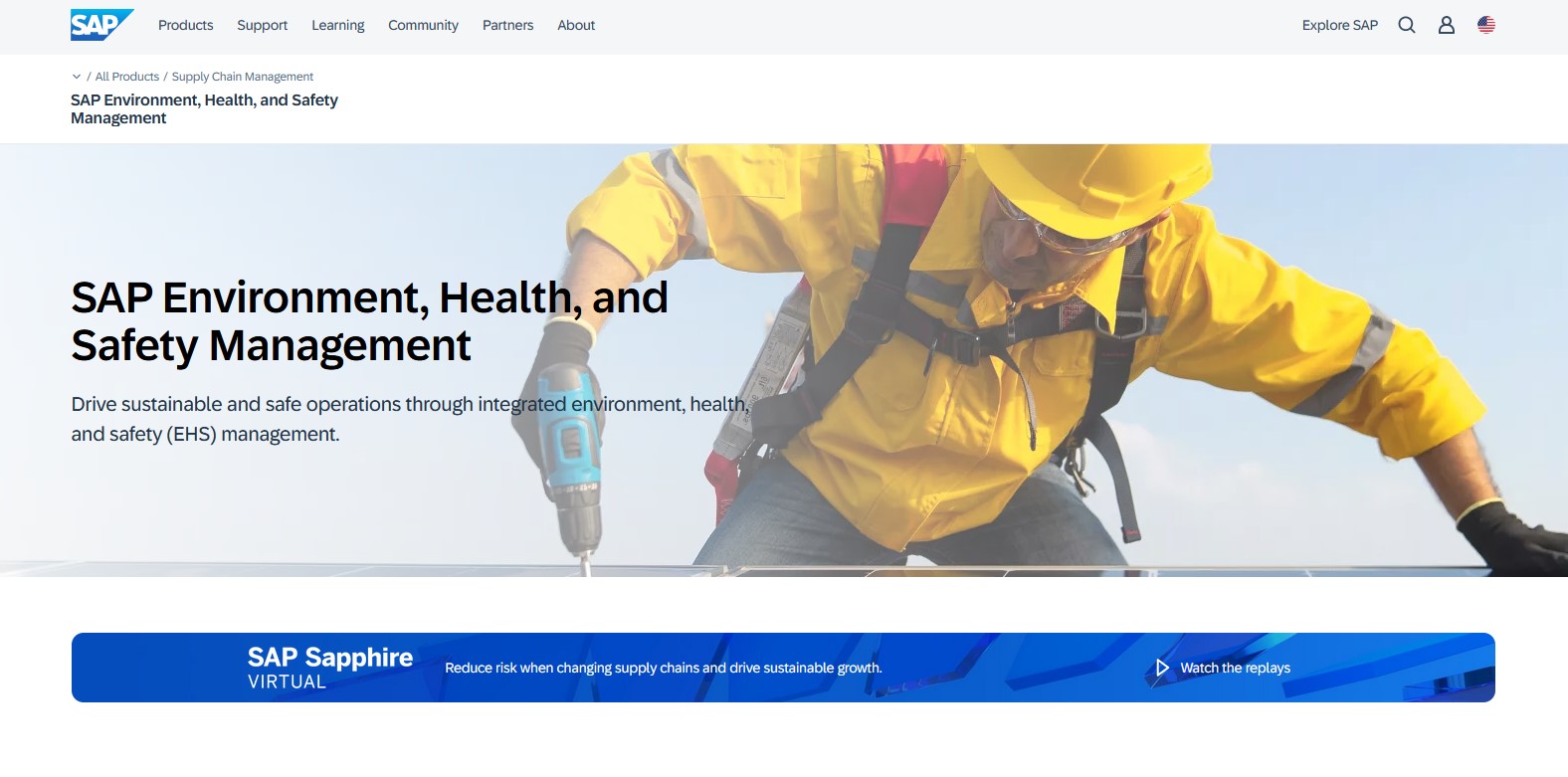Image resolution: width=1568 pixels, height=777 pixels.
Task: Open the user account profile icon
Action: [1447, 25]
